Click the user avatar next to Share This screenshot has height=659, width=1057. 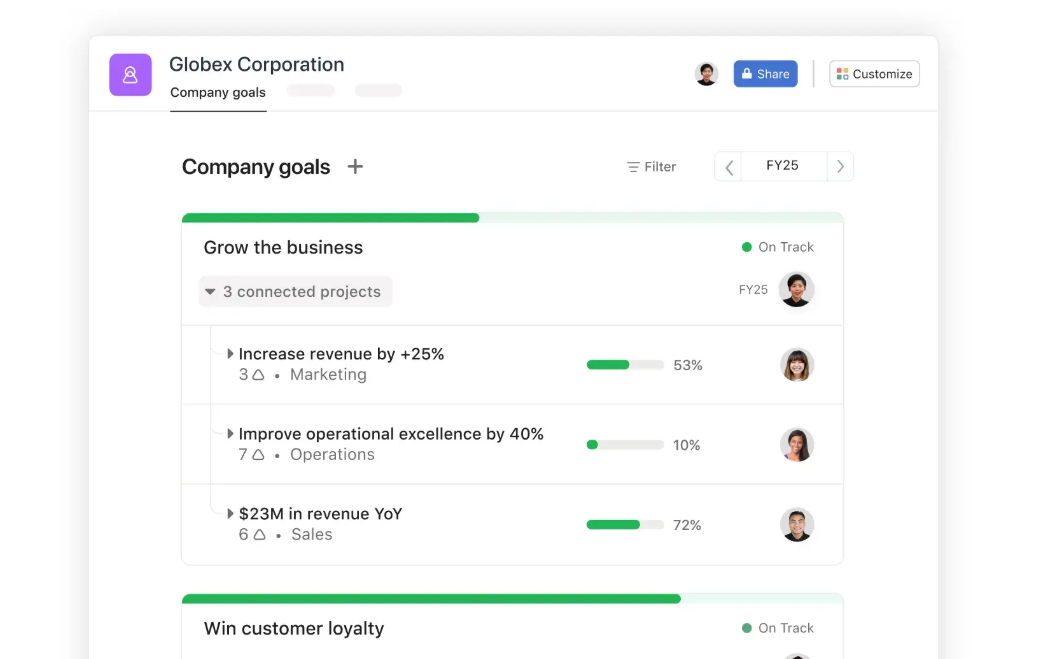707,74
